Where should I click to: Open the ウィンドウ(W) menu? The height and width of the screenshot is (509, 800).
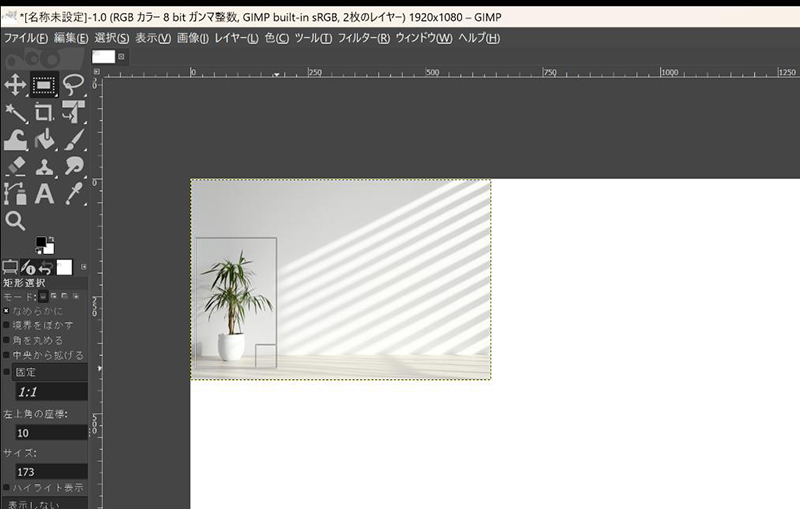click(424, 38)
